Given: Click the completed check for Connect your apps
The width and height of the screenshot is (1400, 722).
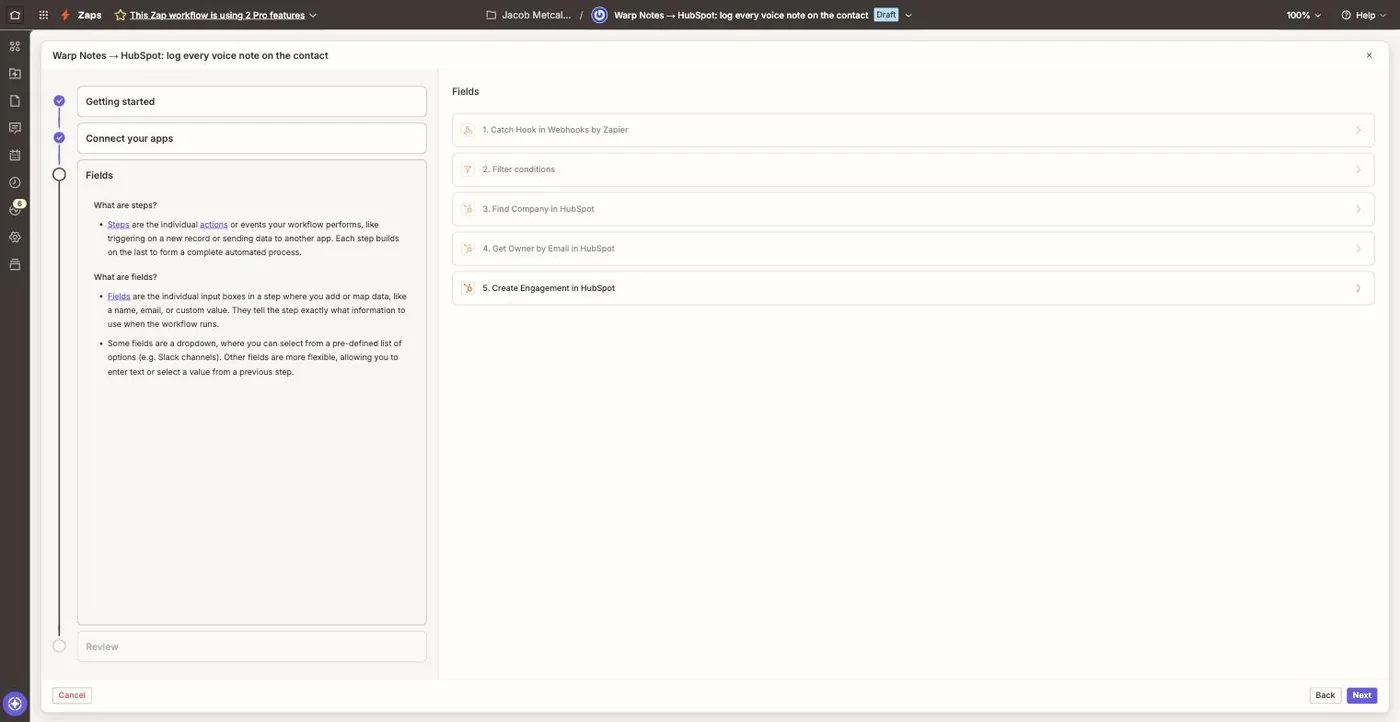Looking at the screenshot, I should (59, 138).
